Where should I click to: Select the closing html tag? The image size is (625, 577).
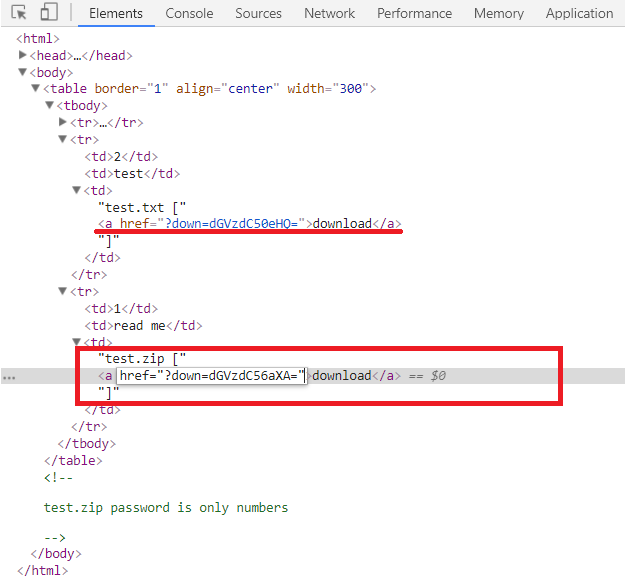point(43,571)
